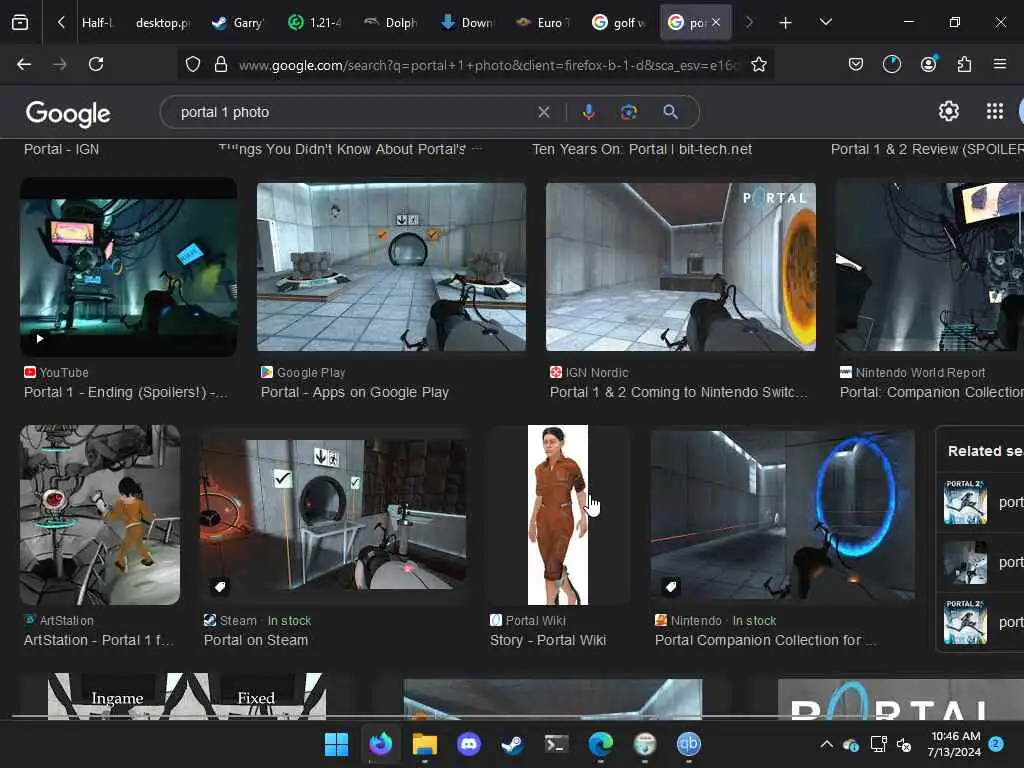
Task: Switch to the Euro T tab
Action: coord(543,23)
